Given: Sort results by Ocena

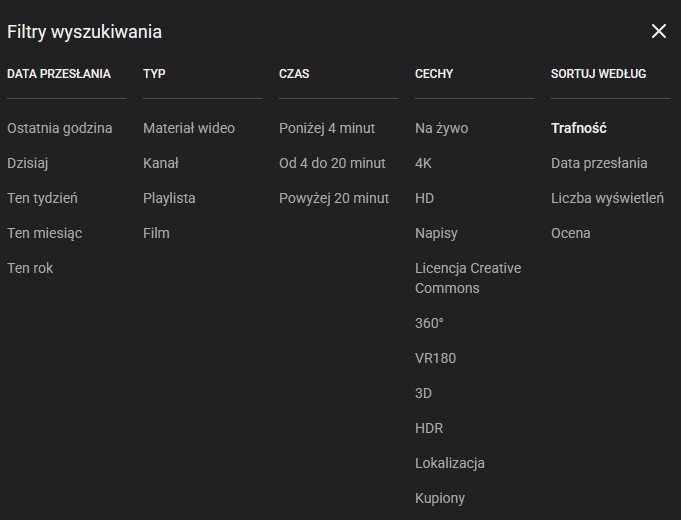Looking at the screenshot, I should pyautogui.click(x=571, y=233).
